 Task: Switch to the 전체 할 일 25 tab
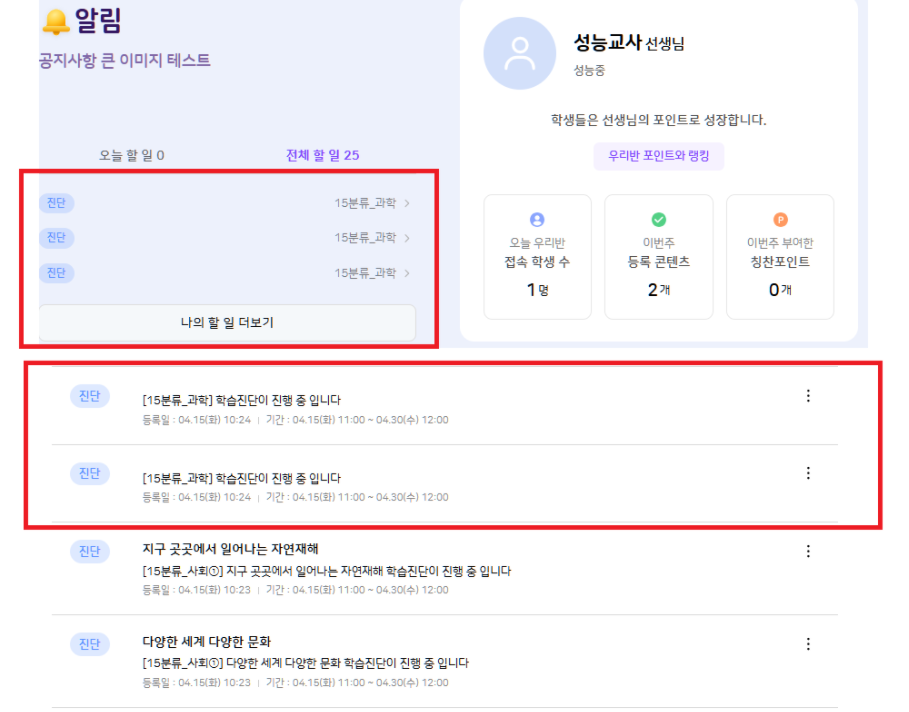322,155
